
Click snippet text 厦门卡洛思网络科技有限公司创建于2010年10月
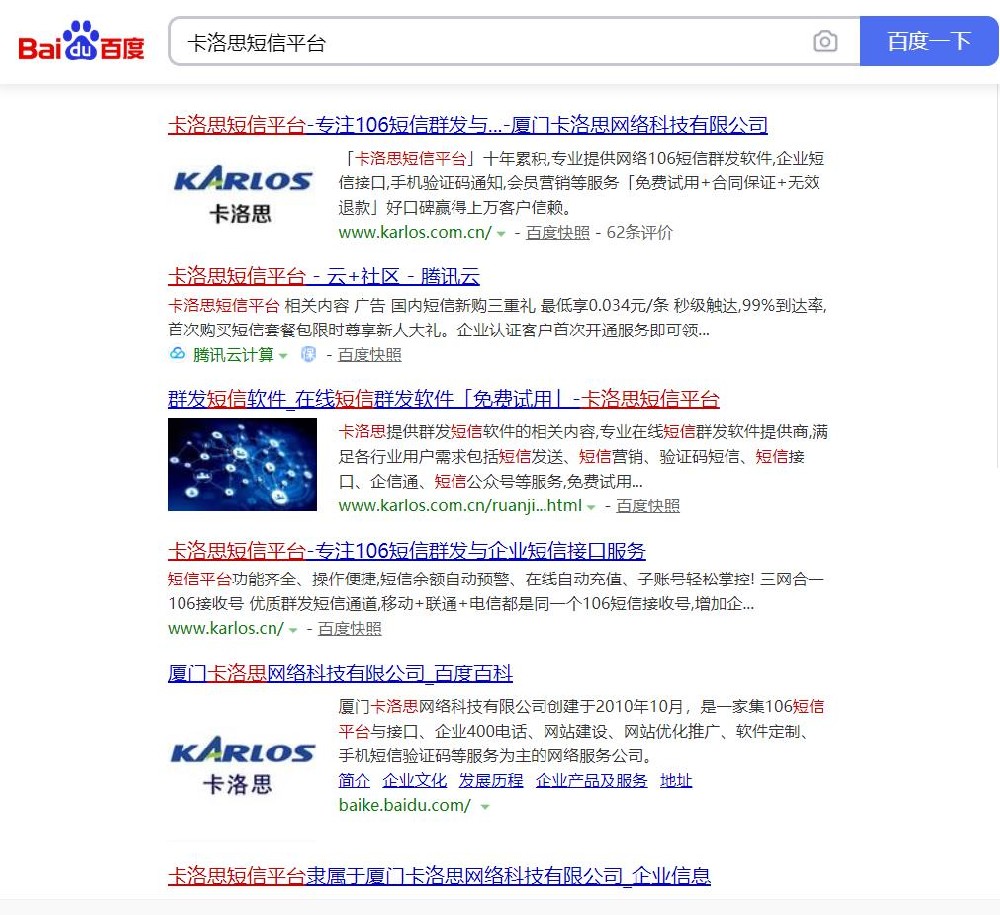click(x=511, y=706)
